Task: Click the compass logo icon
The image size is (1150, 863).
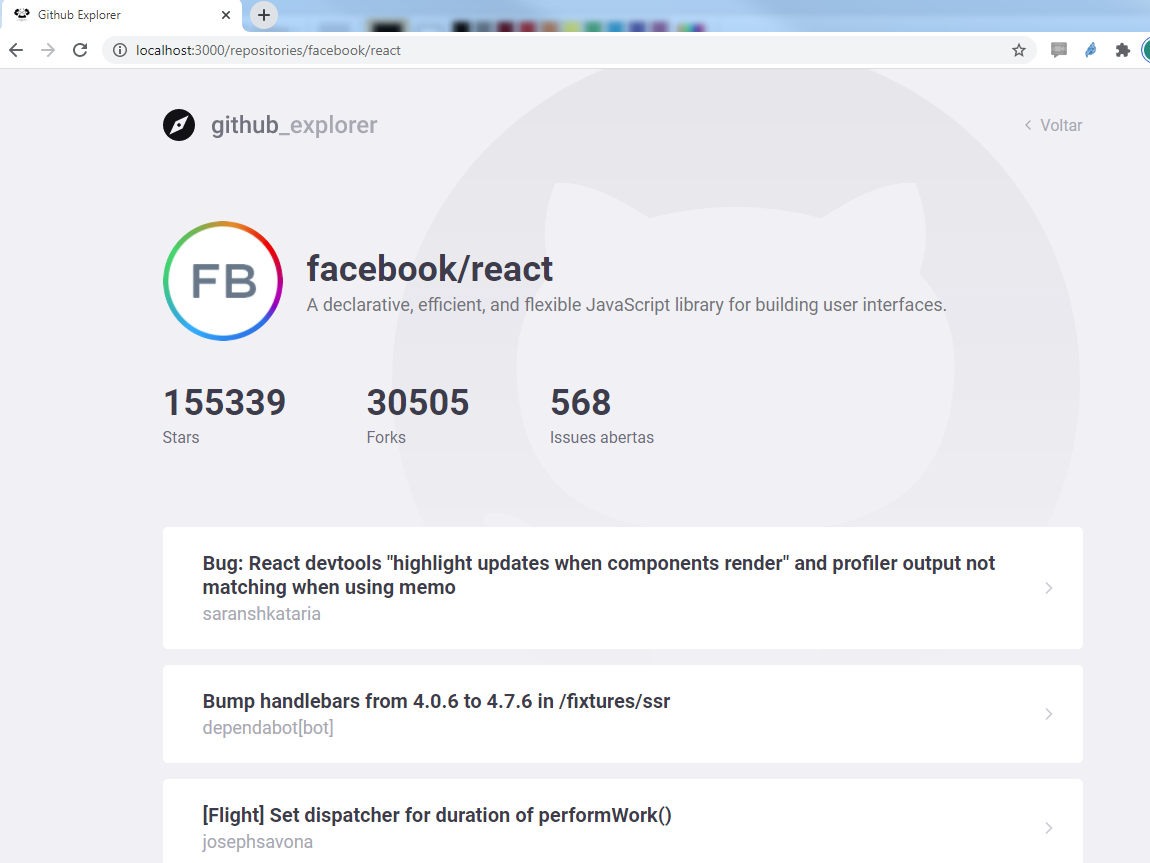Action: (179, 125)
